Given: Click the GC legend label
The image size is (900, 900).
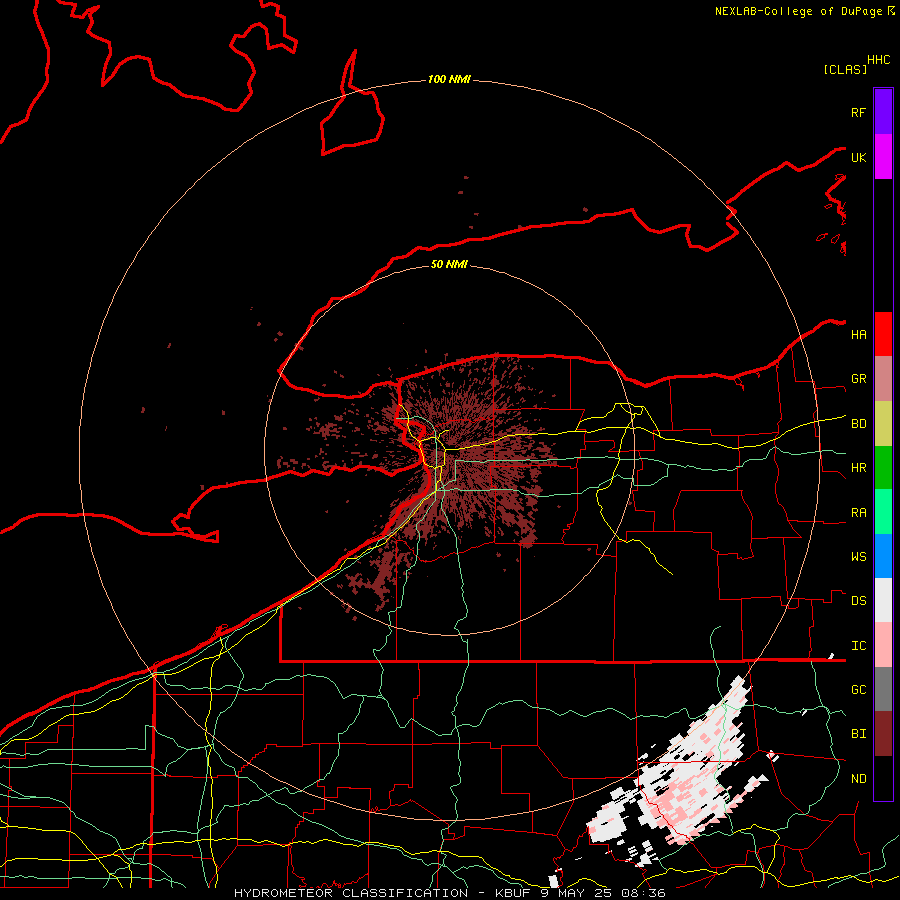Looking at the screenshot, I should point(859,690).
